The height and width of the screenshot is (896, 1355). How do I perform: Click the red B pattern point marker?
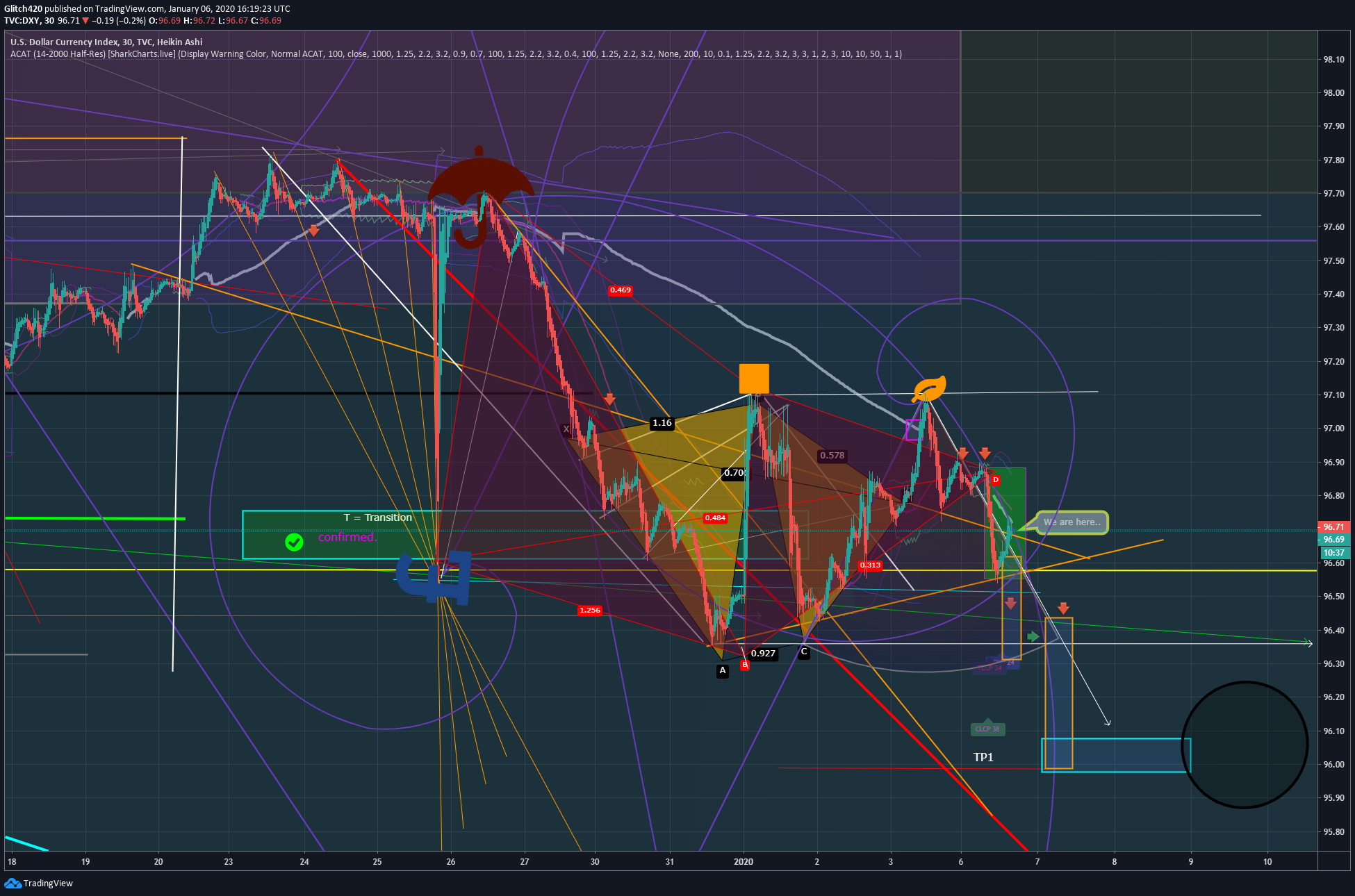(x=745, y=665)
